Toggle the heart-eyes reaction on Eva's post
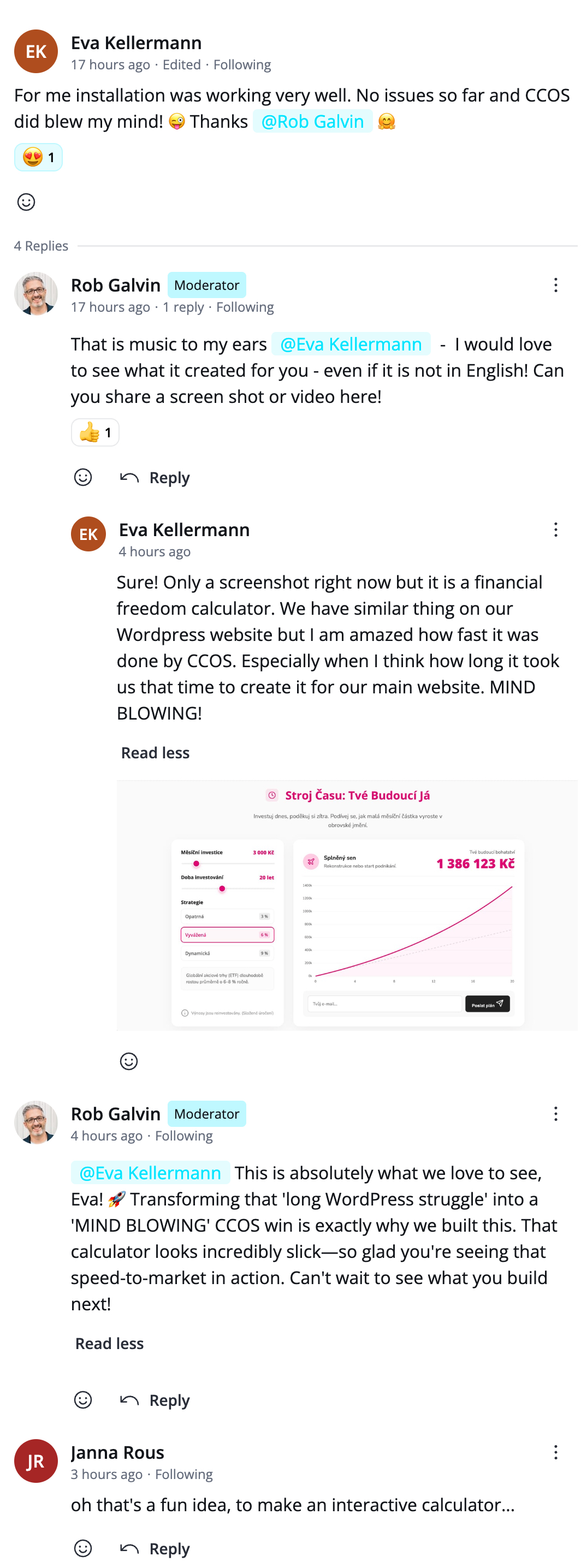The width and height of the screenshot is (581, 1568). click(x=38, y=157)
